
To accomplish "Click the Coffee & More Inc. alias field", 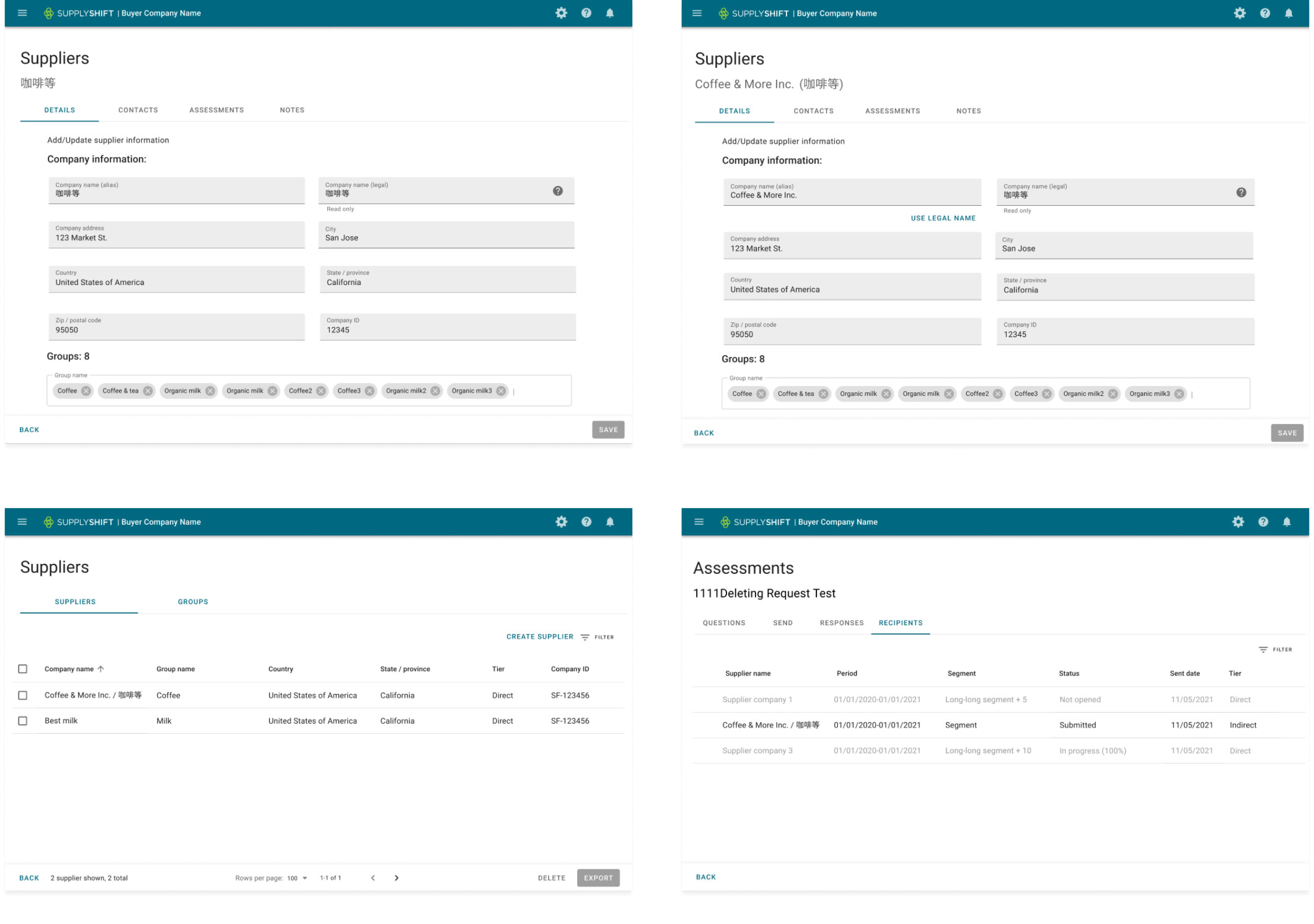I will (852, 192).
